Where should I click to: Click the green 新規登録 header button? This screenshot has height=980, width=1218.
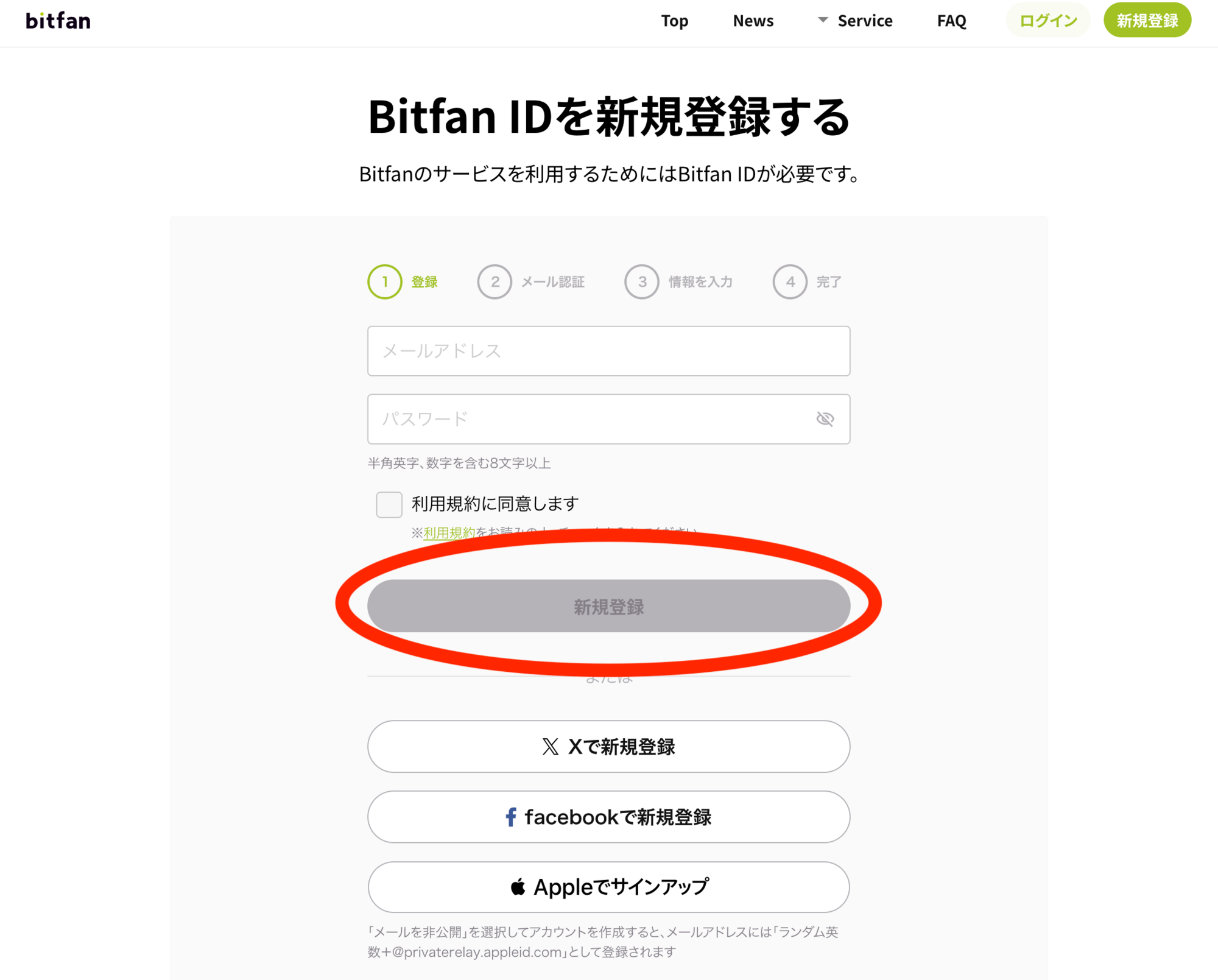1147,21
